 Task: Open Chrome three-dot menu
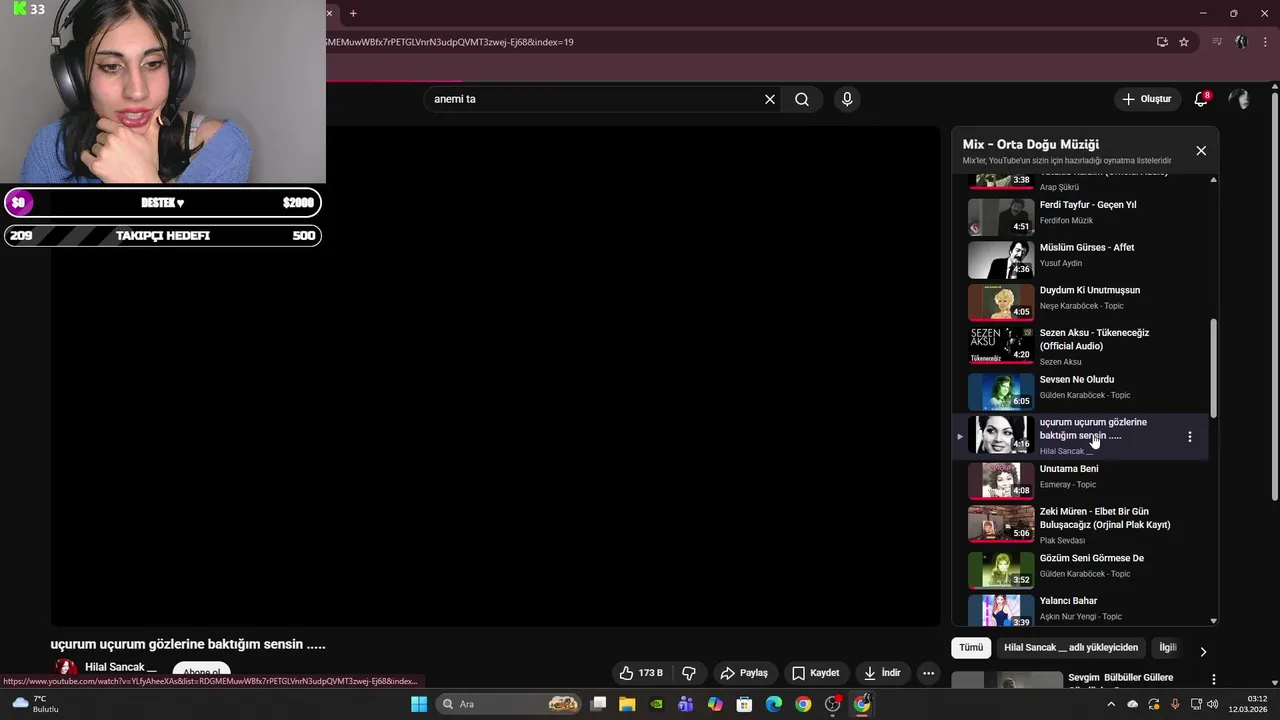(1265, 42)
